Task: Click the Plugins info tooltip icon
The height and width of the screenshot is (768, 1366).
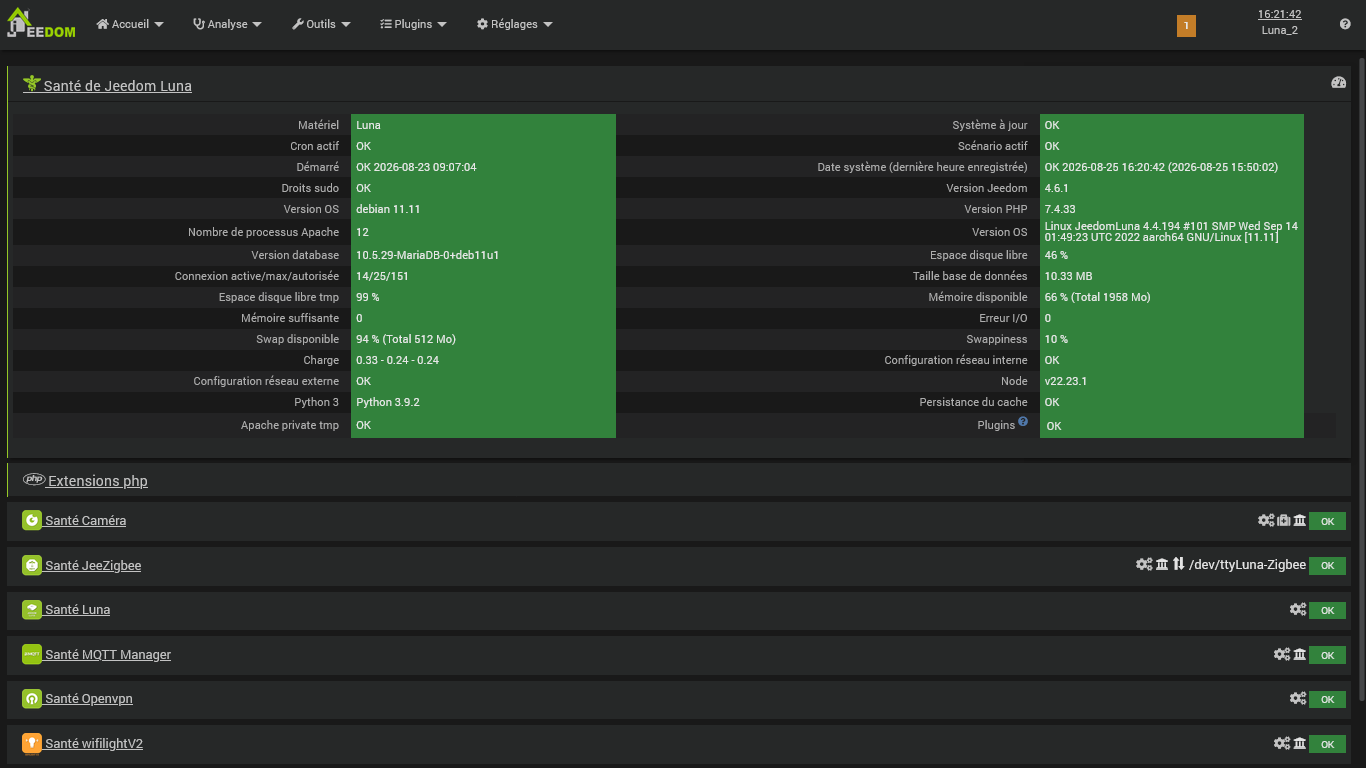Action: 1023,422
